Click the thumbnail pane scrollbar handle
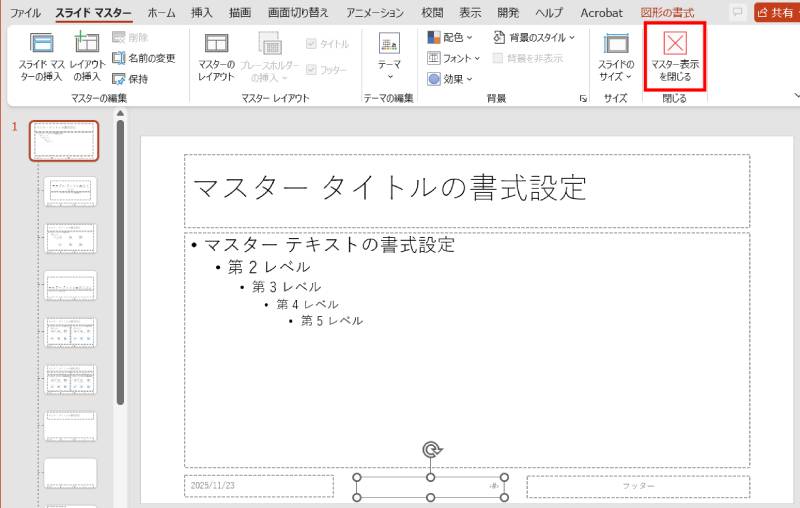The height and width of the screenshot is (508, 800). (x=120, y=262)
